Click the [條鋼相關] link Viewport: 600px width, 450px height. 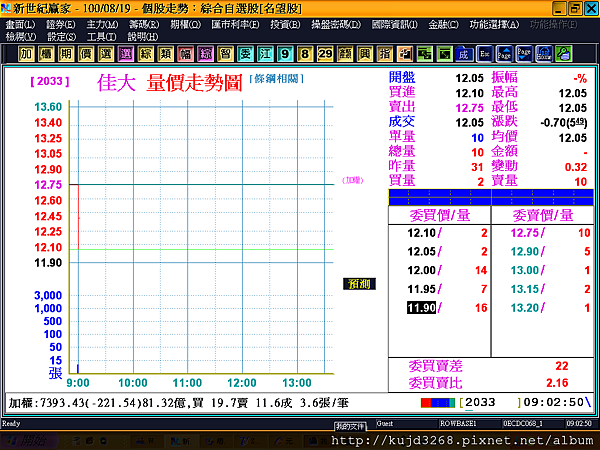[276, 79]
